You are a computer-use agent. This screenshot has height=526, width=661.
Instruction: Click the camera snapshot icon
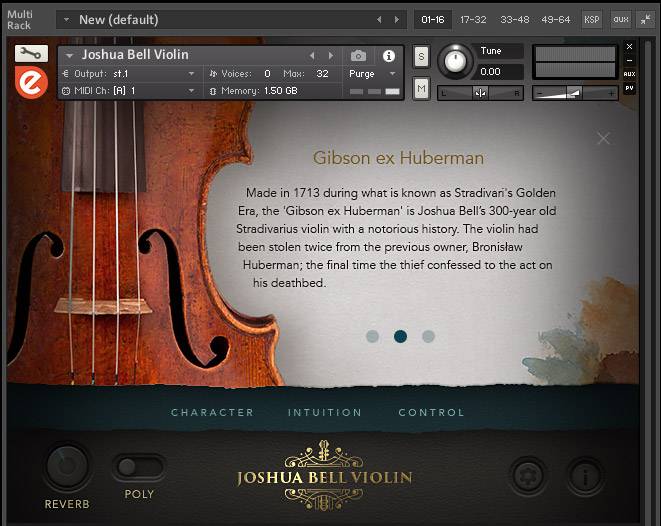point(358,56)
